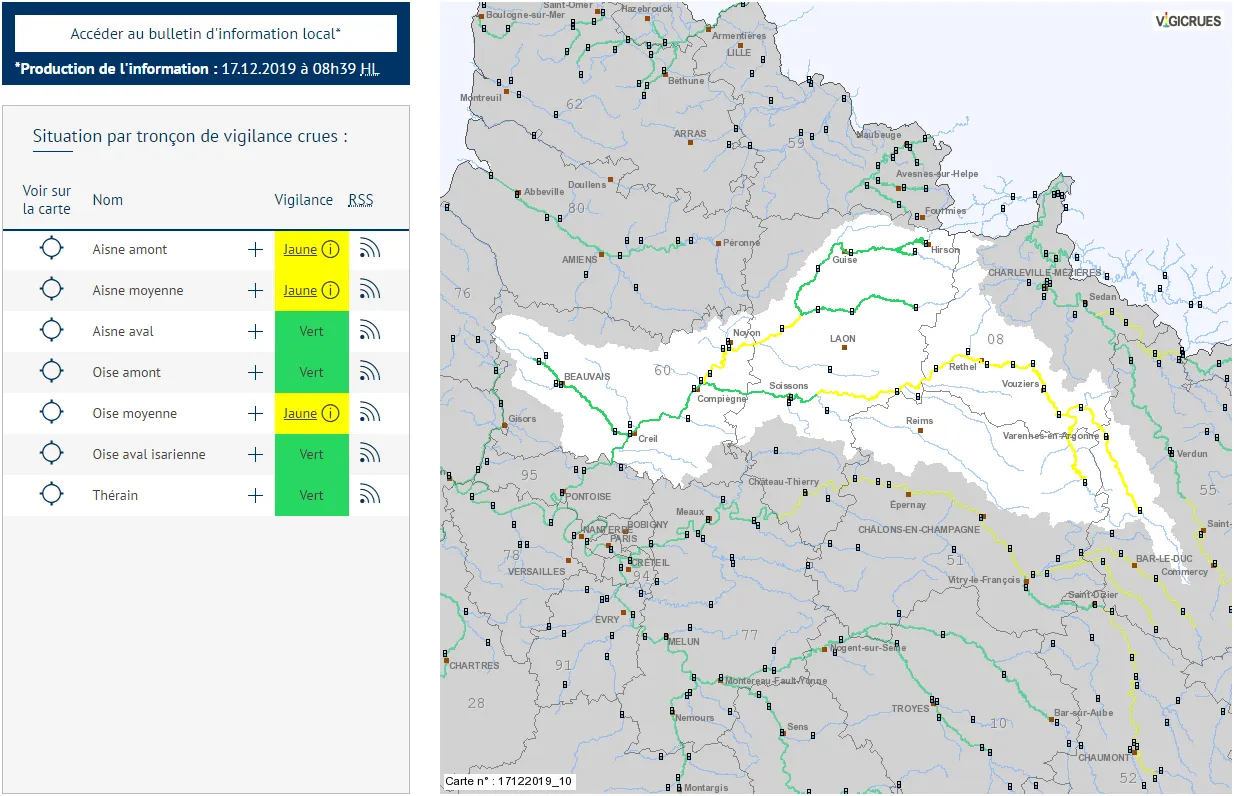Click the green Vert cell for Aisne aval
1234x796 pixels.
click(x=311, y=331)
